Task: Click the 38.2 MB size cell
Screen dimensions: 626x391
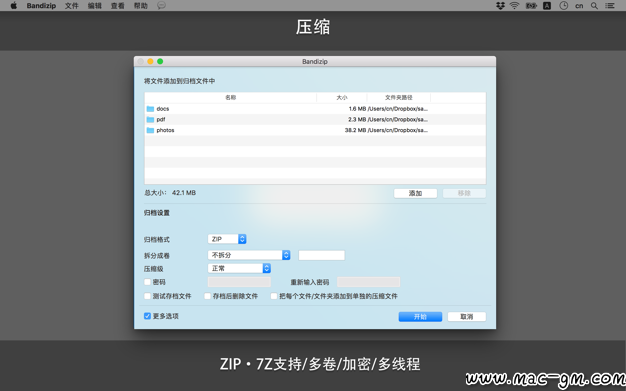Action: (x=355, y=130)
